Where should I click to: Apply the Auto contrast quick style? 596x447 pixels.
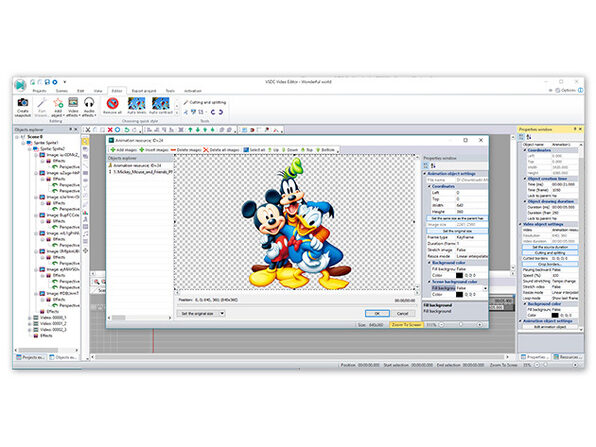coord(160,103)
